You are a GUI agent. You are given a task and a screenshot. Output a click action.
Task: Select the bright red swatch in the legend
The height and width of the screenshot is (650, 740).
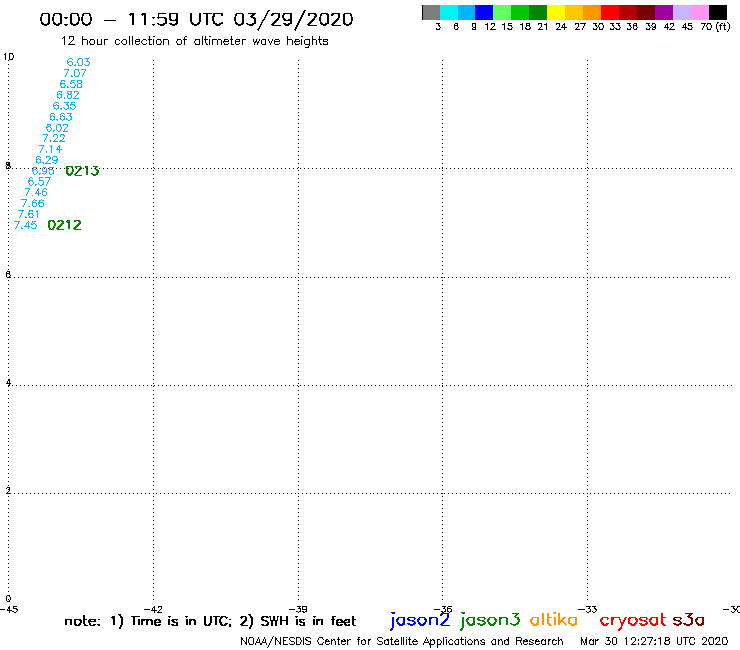pyautogui.click(x=610, y=12)
